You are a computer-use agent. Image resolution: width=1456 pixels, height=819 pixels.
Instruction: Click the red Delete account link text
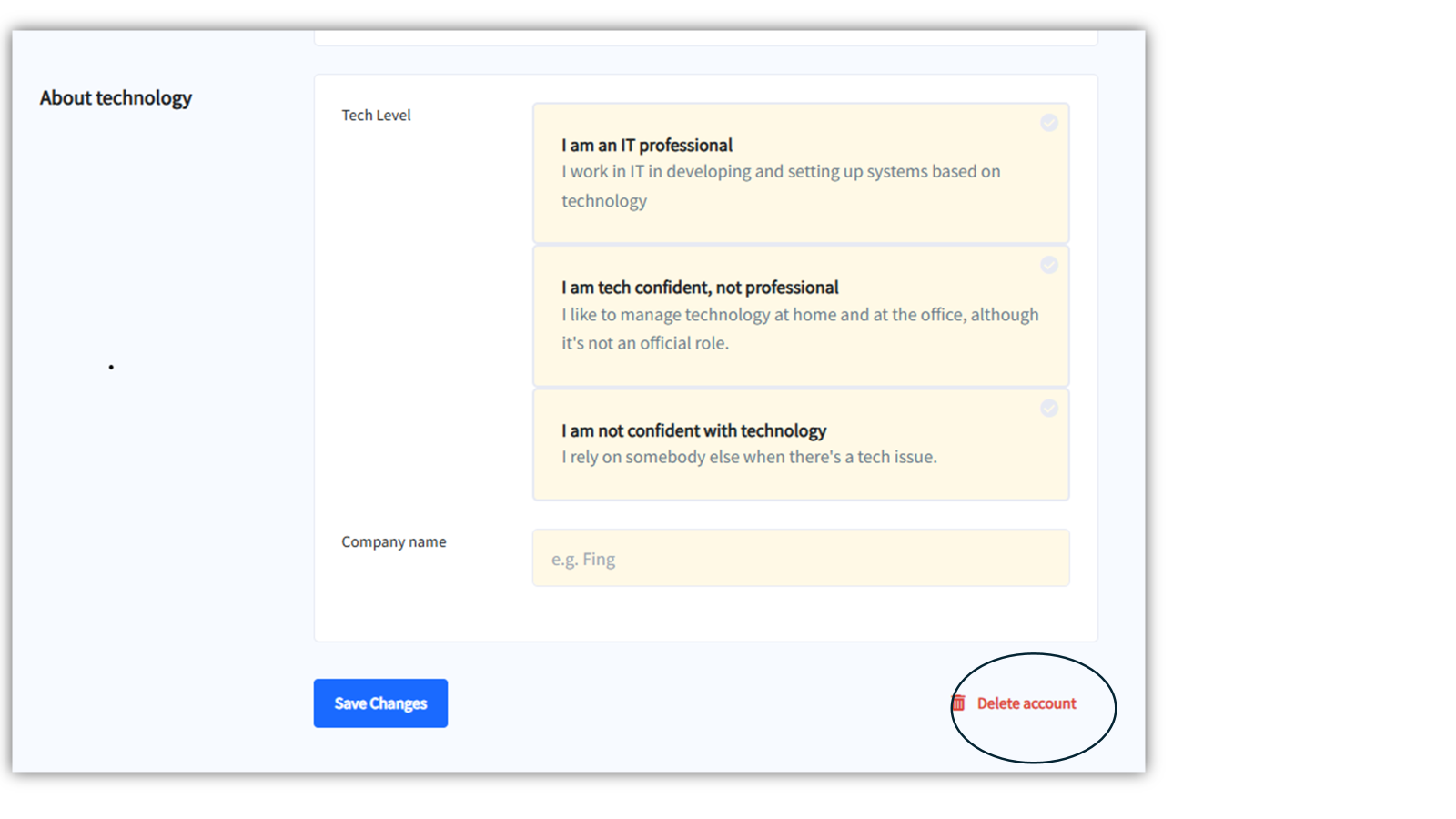[x=1026, y=703]
